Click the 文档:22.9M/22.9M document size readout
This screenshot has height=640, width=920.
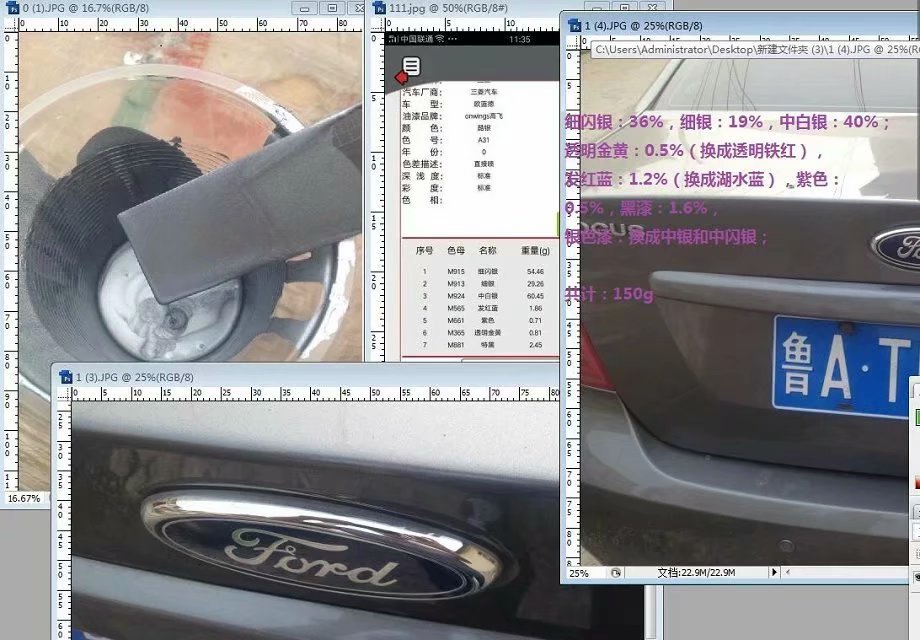point(697,573)
